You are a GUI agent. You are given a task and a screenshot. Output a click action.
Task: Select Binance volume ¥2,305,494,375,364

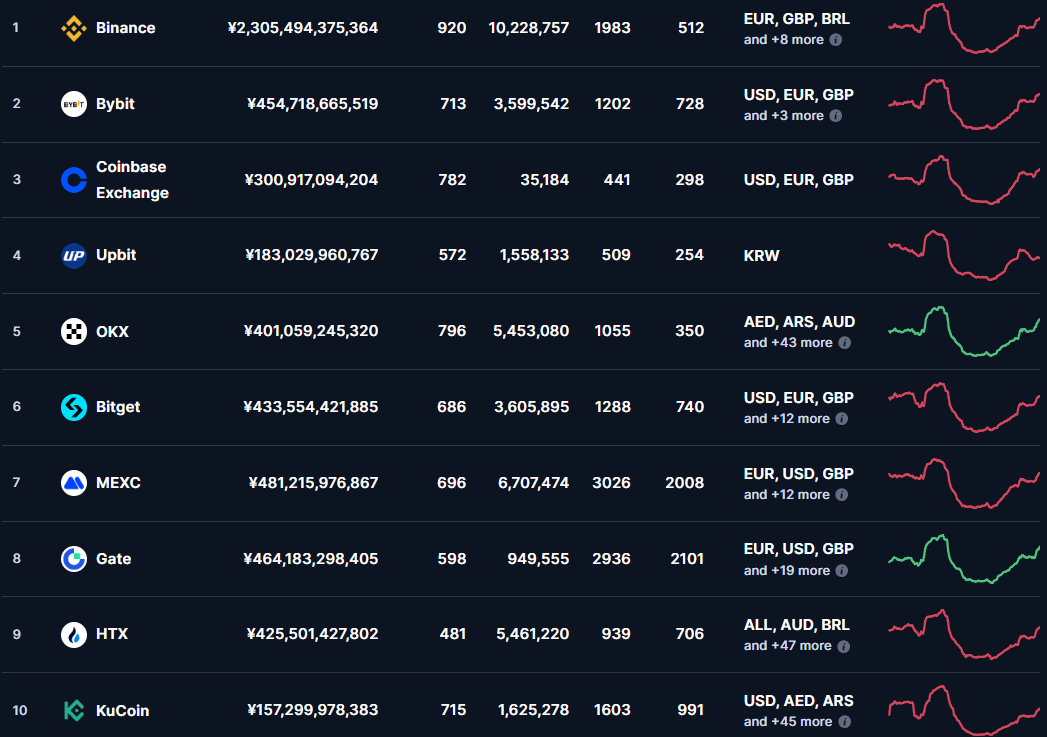[302, 28]
